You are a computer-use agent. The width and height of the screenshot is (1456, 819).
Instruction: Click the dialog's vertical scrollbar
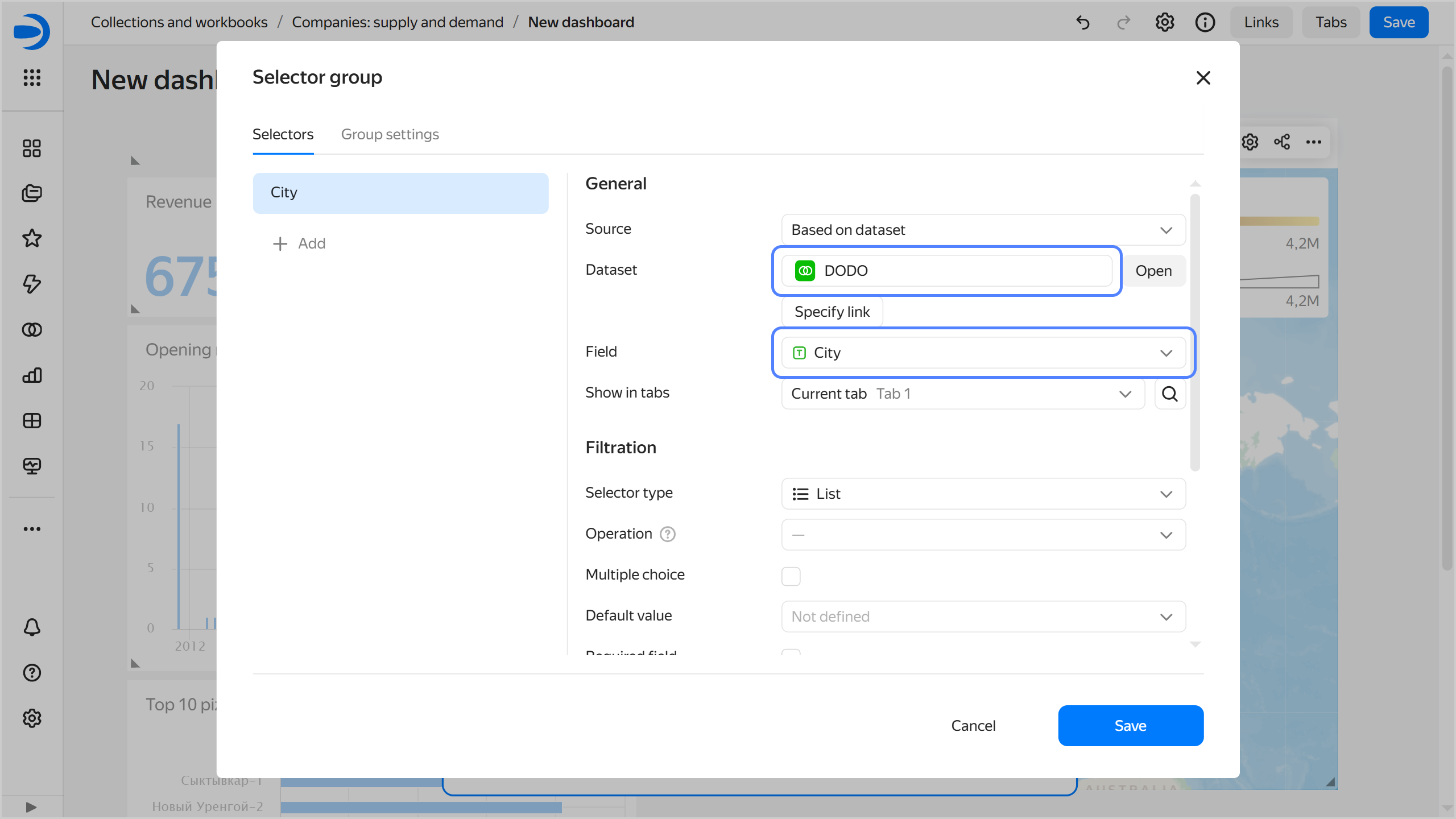(x=1195, y=333)
